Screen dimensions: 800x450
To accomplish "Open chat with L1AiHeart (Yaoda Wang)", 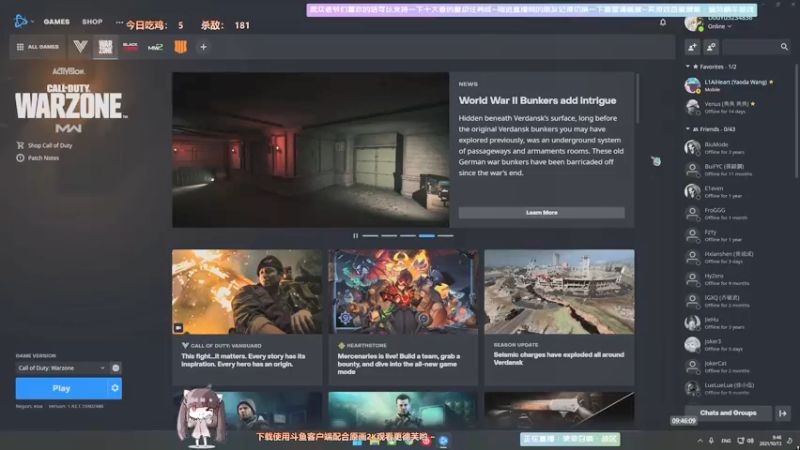I will coord(736,85).
